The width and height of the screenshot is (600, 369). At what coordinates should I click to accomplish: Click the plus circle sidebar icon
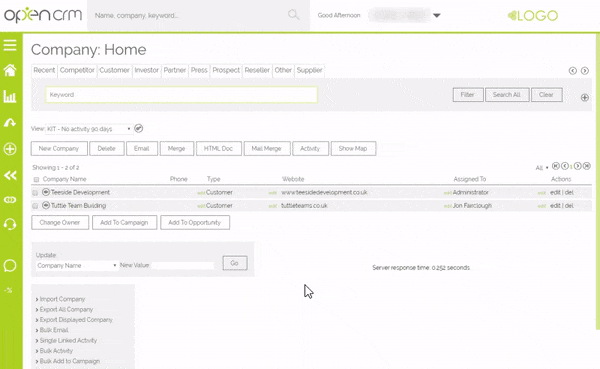[10, 149]
